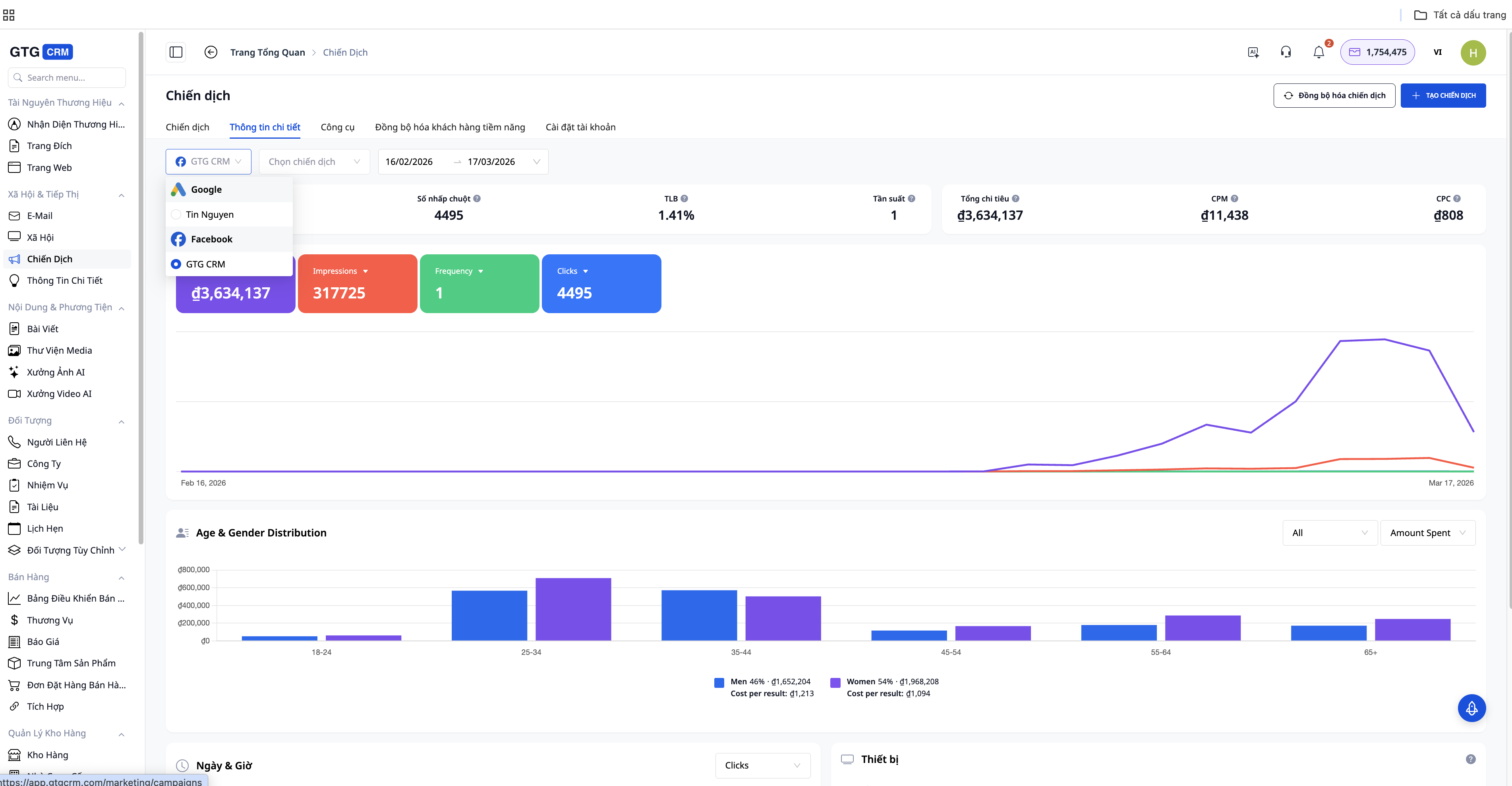Collapse the Xã Hội & Tiếp Thị section

[x=122, y=195]
